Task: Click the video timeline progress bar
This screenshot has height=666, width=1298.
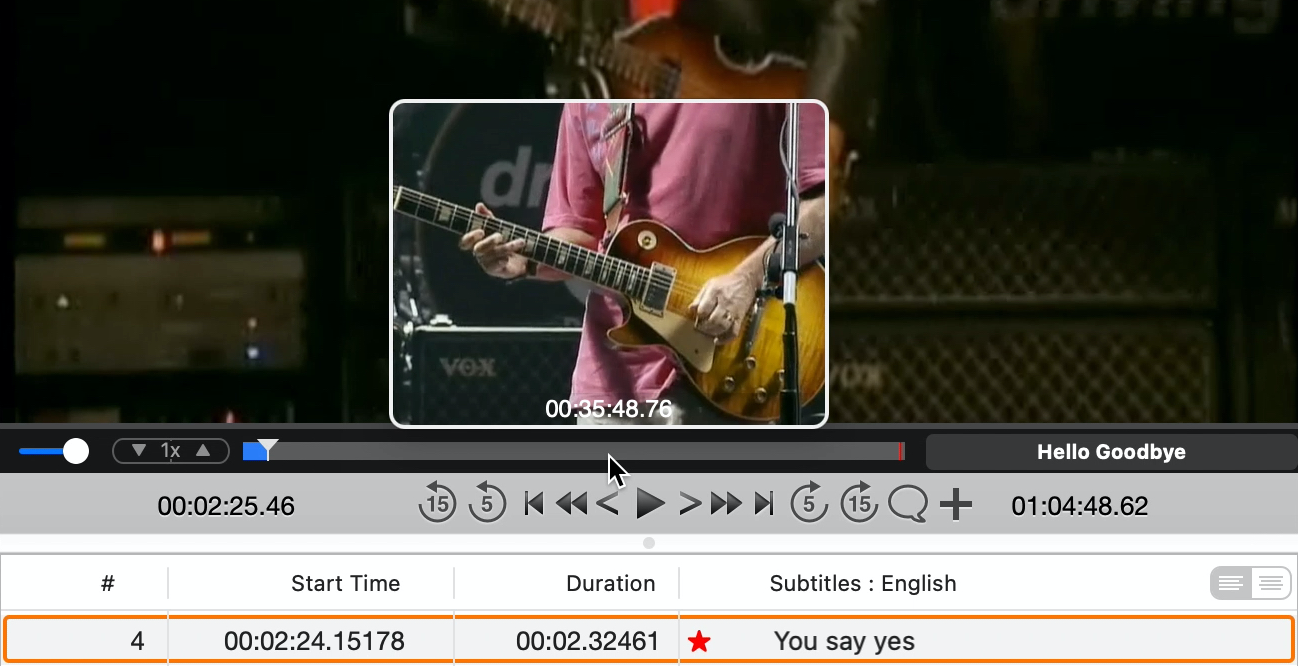Action: 574,452
